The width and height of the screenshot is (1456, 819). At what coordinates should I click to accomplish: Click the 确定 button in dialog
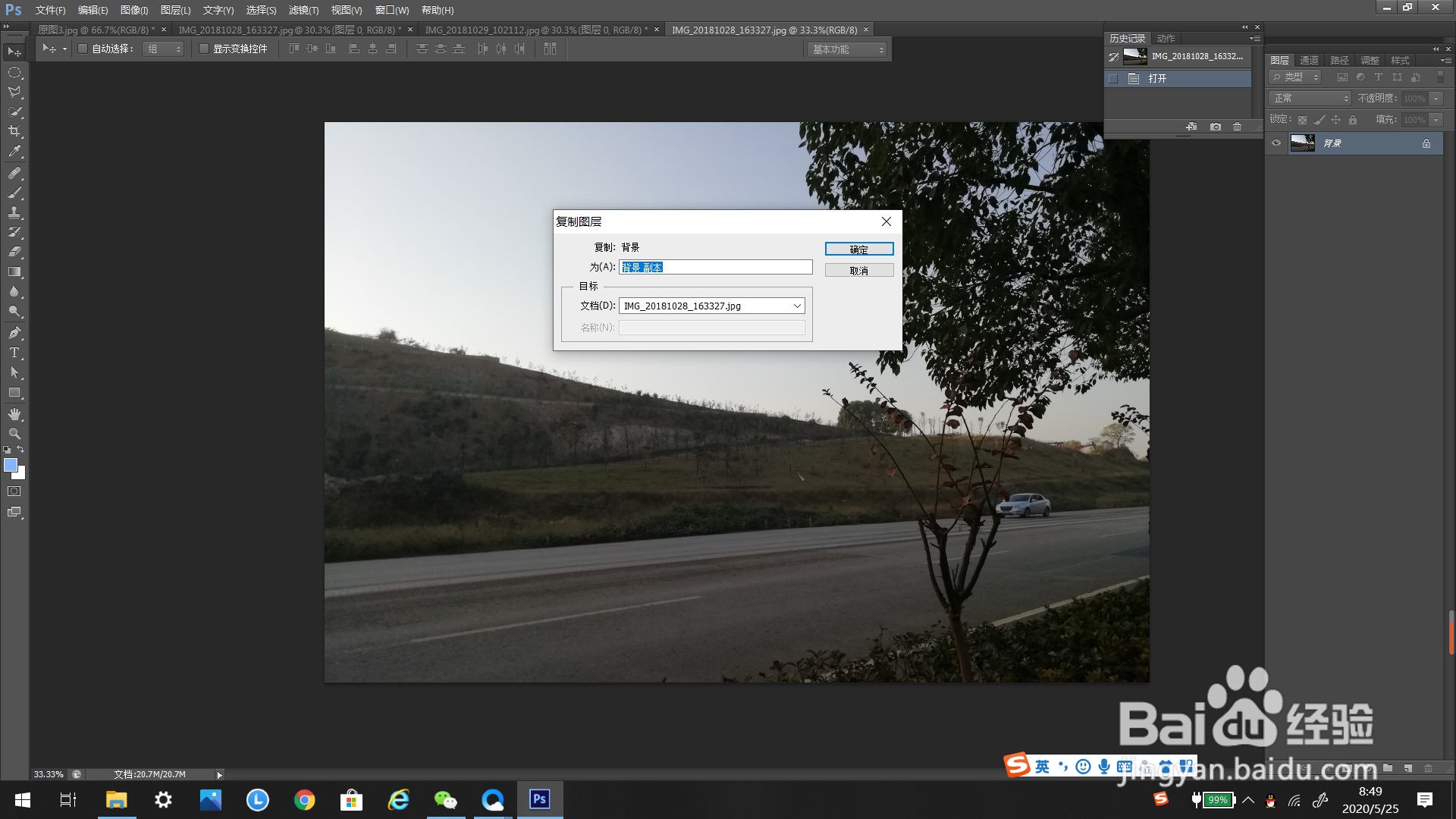pyautogui.click(x=858, y=249)
